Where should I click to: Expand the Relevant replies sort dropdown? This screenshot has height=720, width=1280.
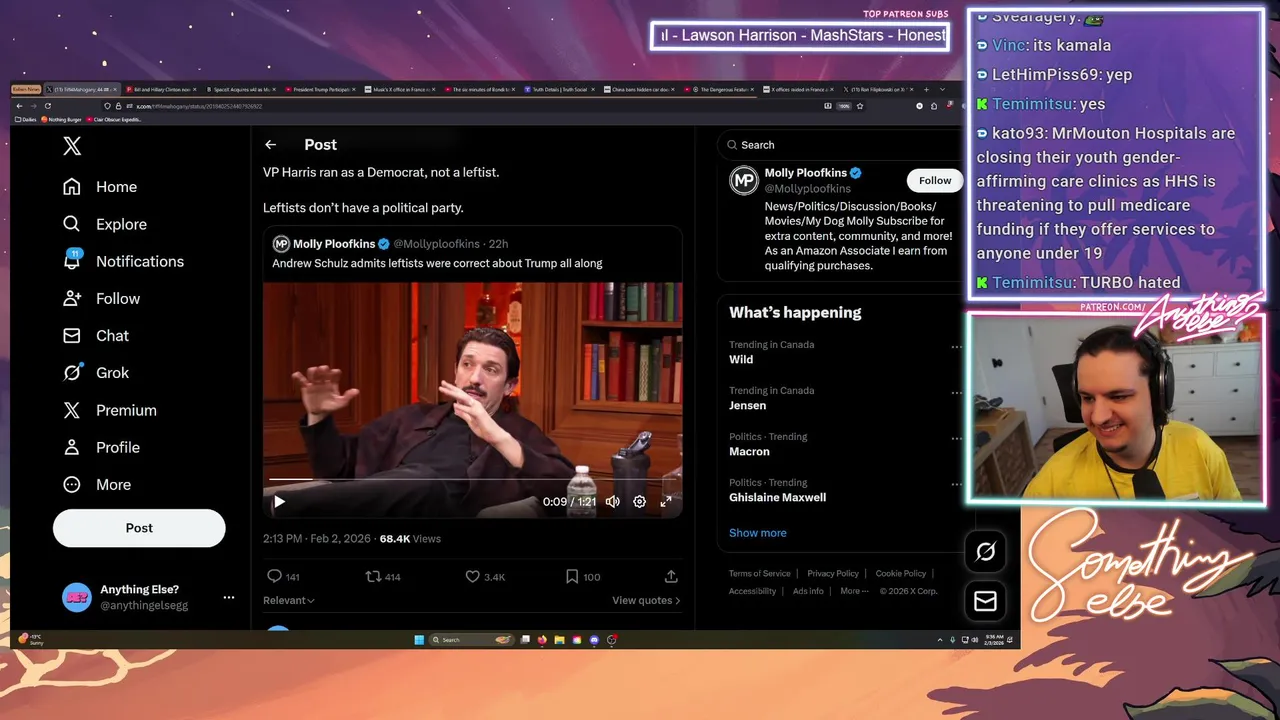point(289,600)
